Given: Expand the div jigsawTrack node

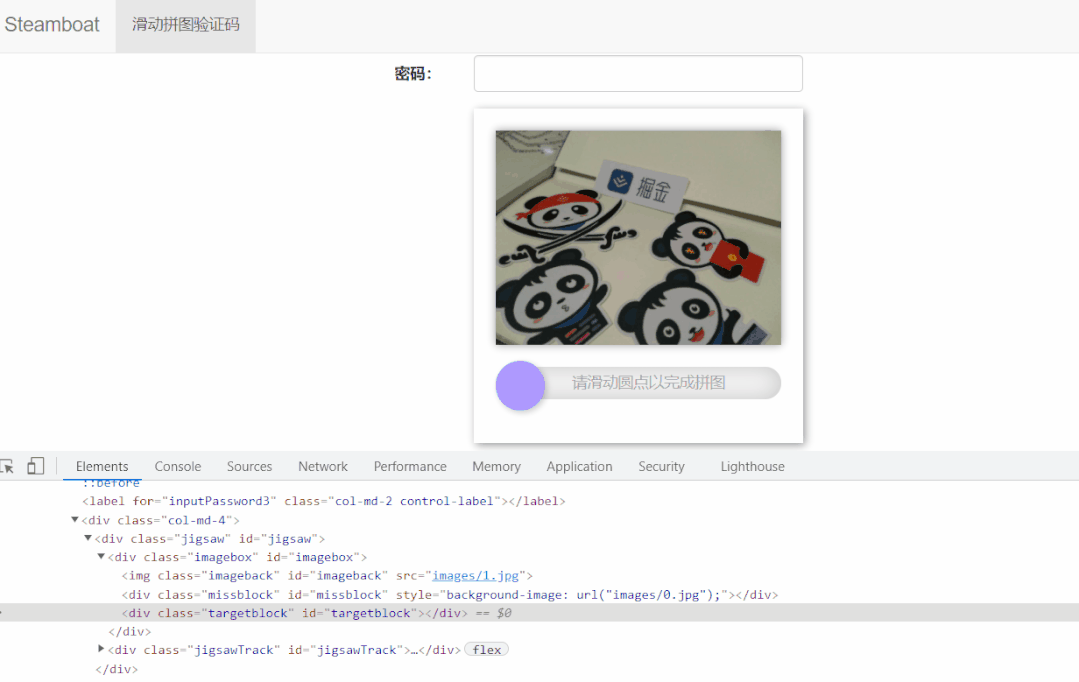Looking at the screenshot, I should point(100,649).
